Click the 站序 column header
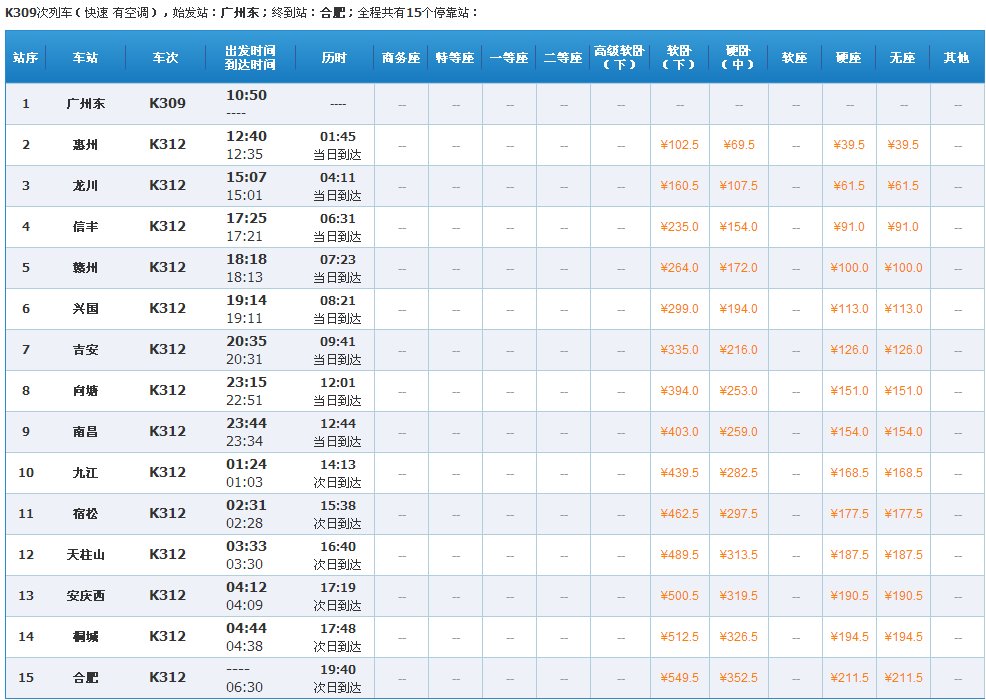The height and width of the screenshot is (700, 986). [x=25, y=58]
